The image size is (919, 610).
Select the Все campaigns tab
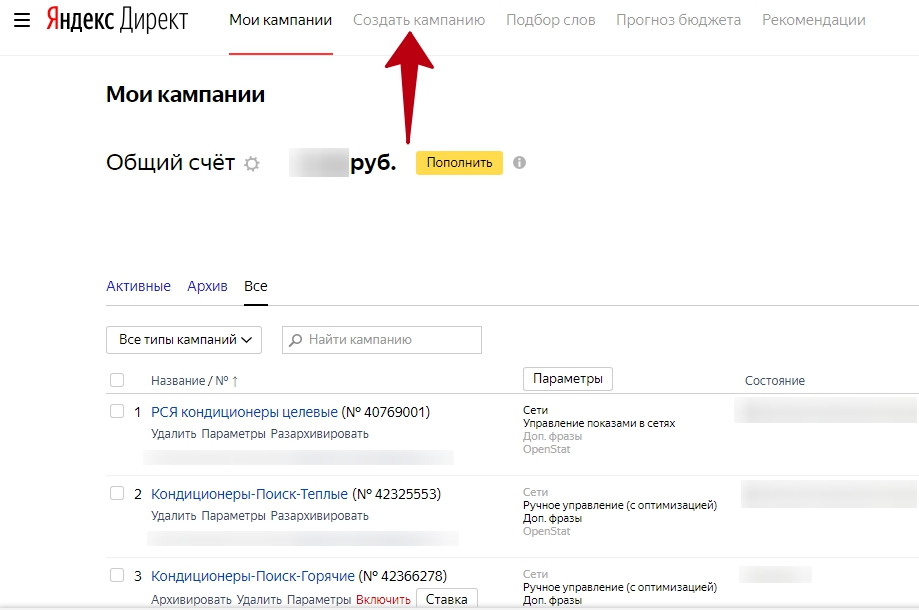(256, 286)
